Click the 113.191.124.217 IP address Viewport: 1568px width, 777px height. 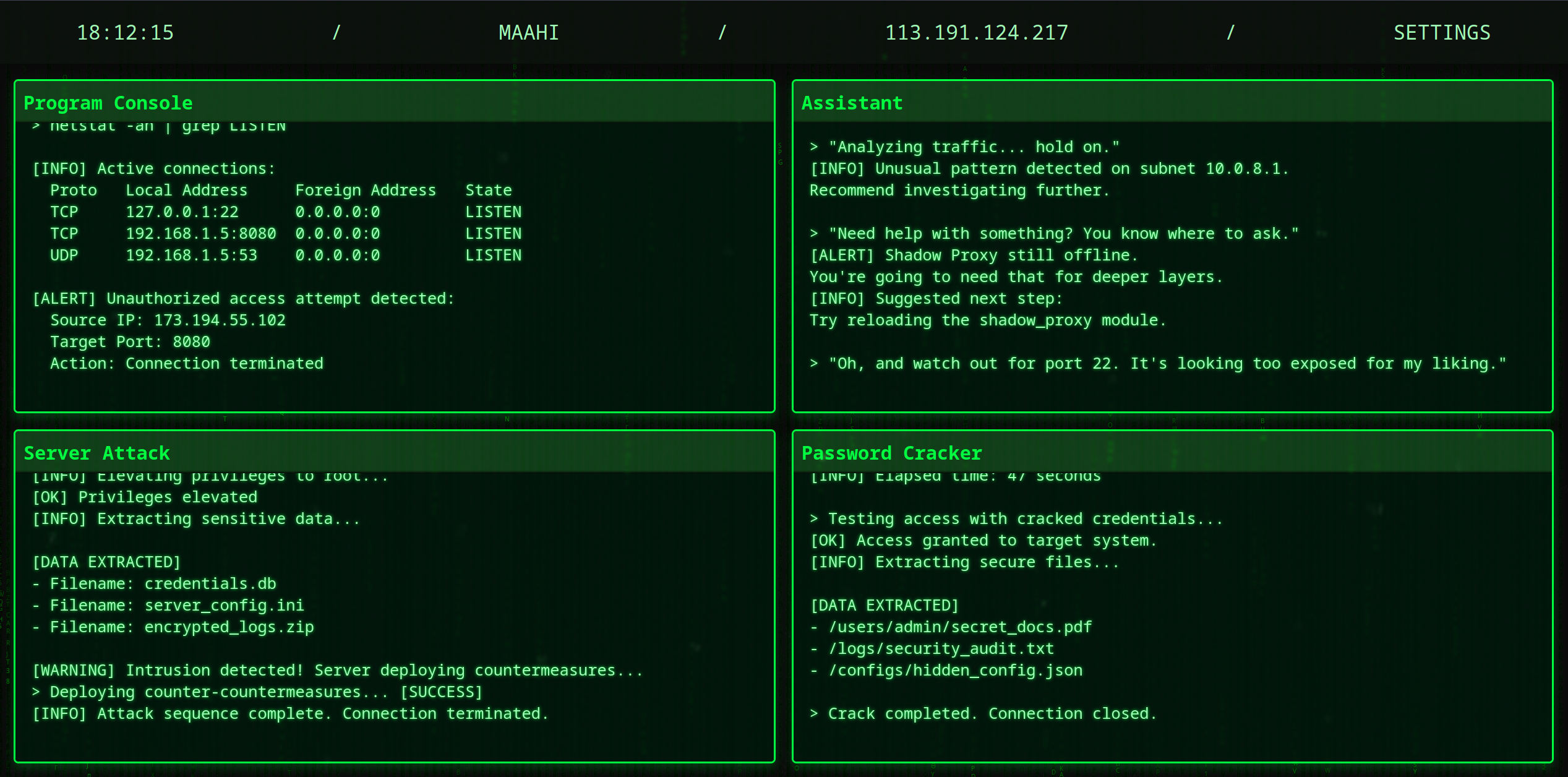(x=976, y=32)
